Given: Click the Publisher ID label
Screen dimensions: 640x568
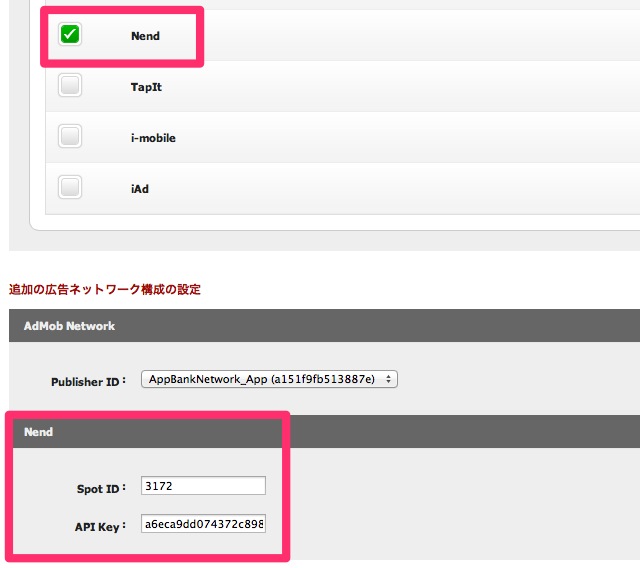Looking at the screenshot, I should coord(88,382).
